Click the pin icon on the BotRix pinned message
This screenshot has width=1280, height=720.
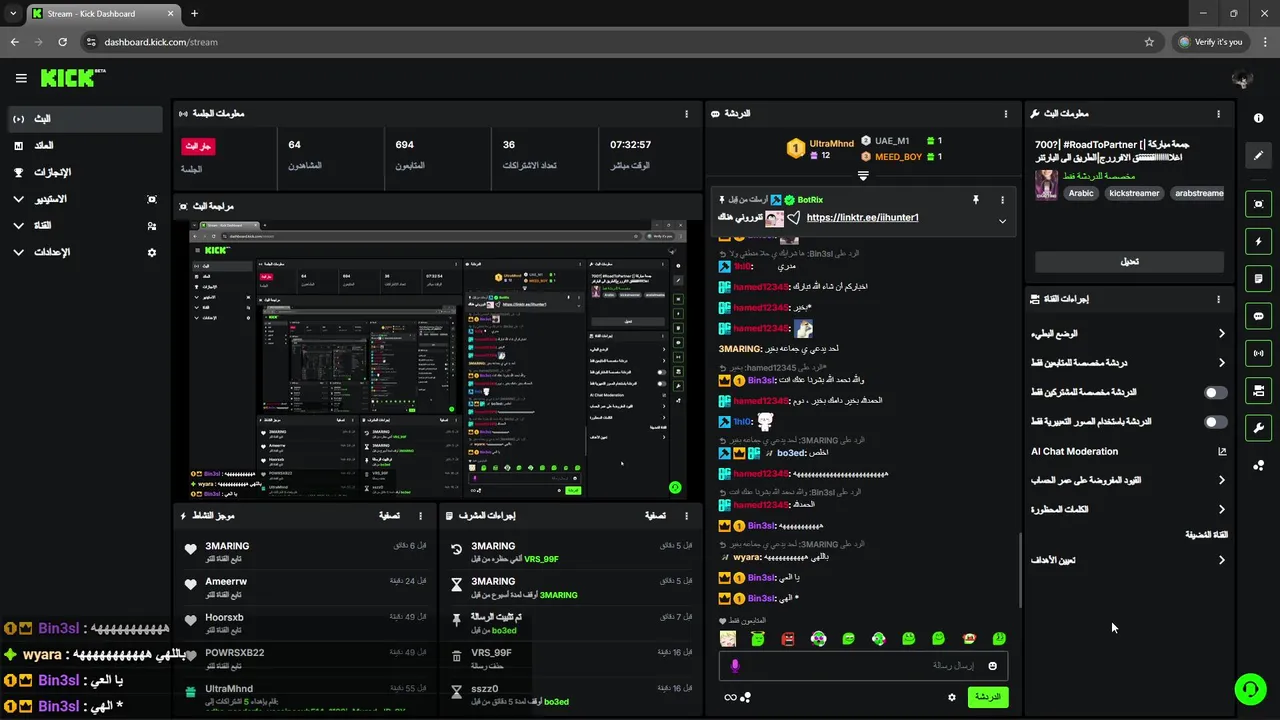tap(975, 200)
